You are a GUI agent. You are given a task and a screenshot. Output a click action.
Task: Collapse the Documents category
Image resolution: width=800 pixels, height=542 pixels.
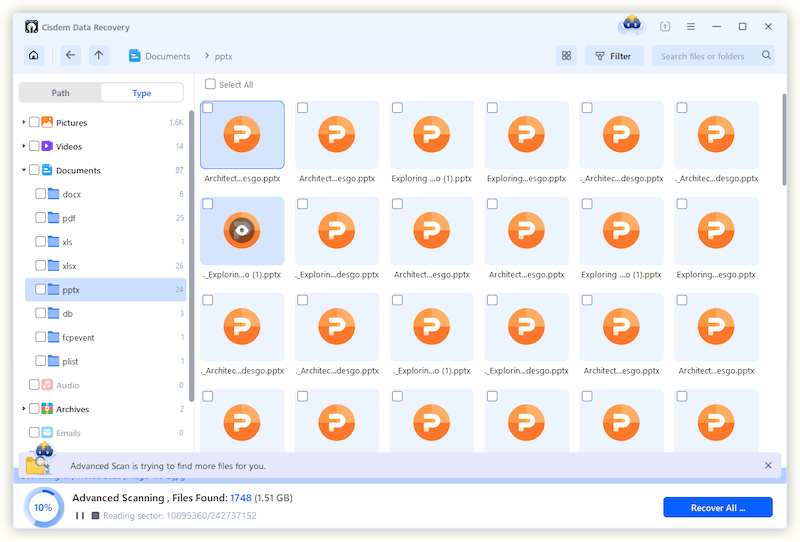pyautogui.click(x=23, y=170)
